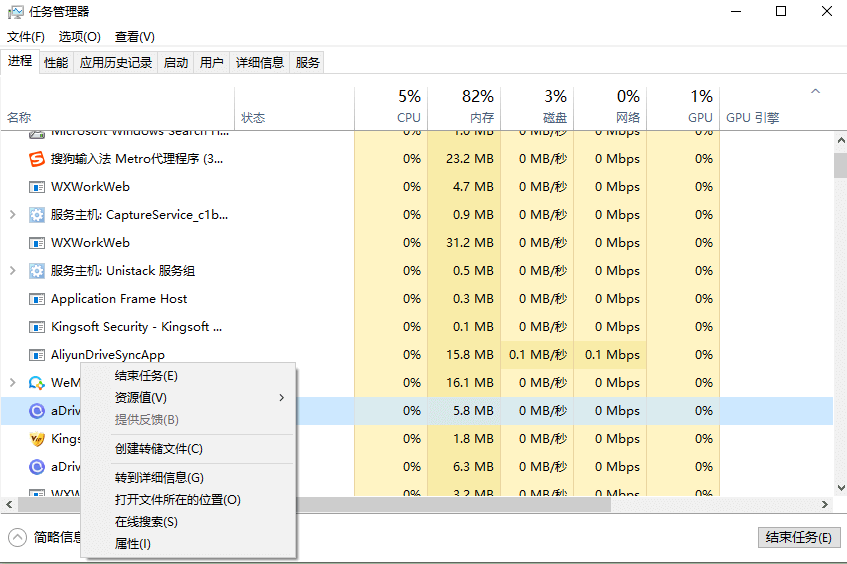The width and height of the screenshot is (847, 564).
Task: Select the Kingsoft Security - Kingsoft row text
Action: coord(136,327)
